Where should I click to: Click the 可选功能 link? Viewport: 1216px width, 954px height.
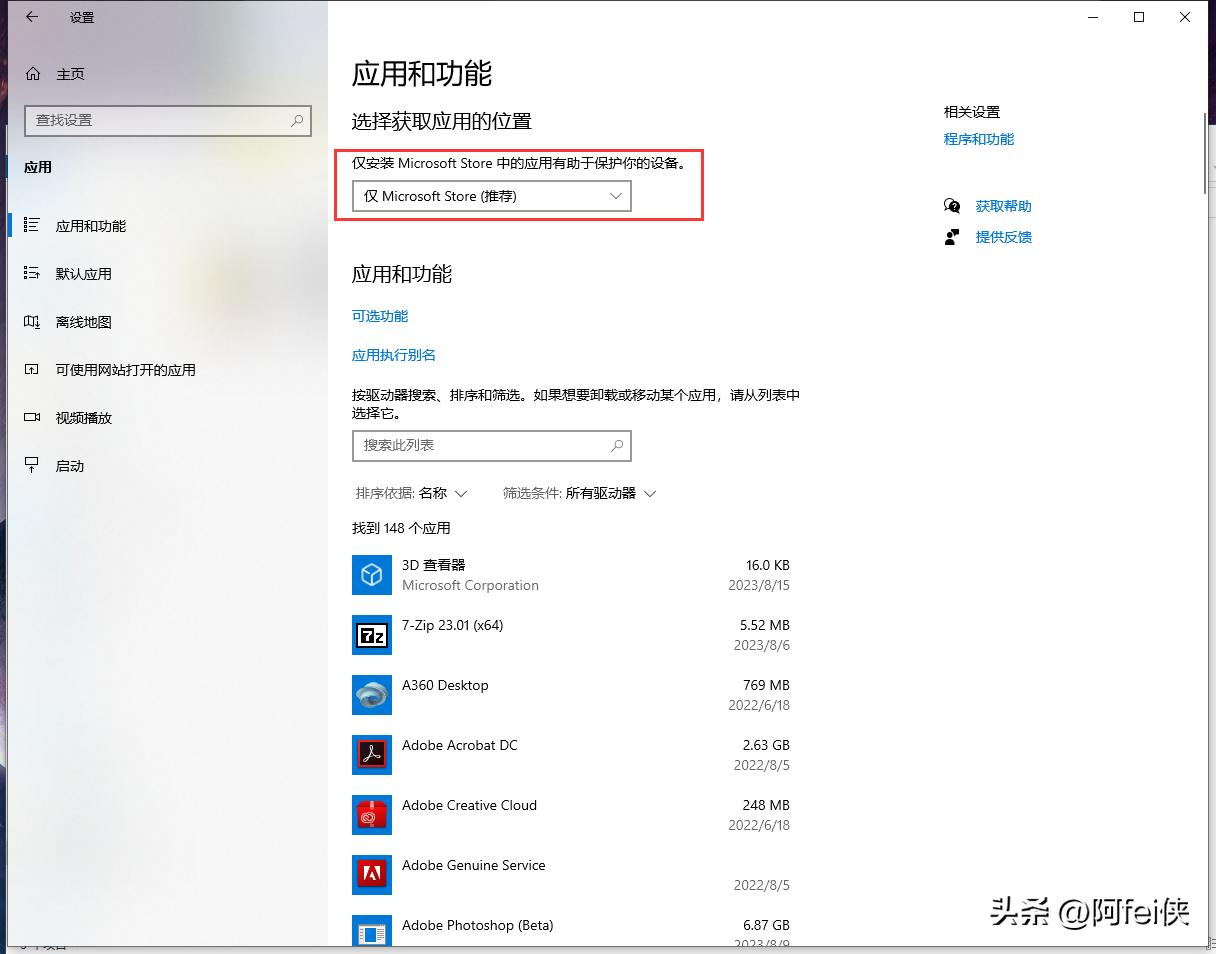(x=379, y=315)
